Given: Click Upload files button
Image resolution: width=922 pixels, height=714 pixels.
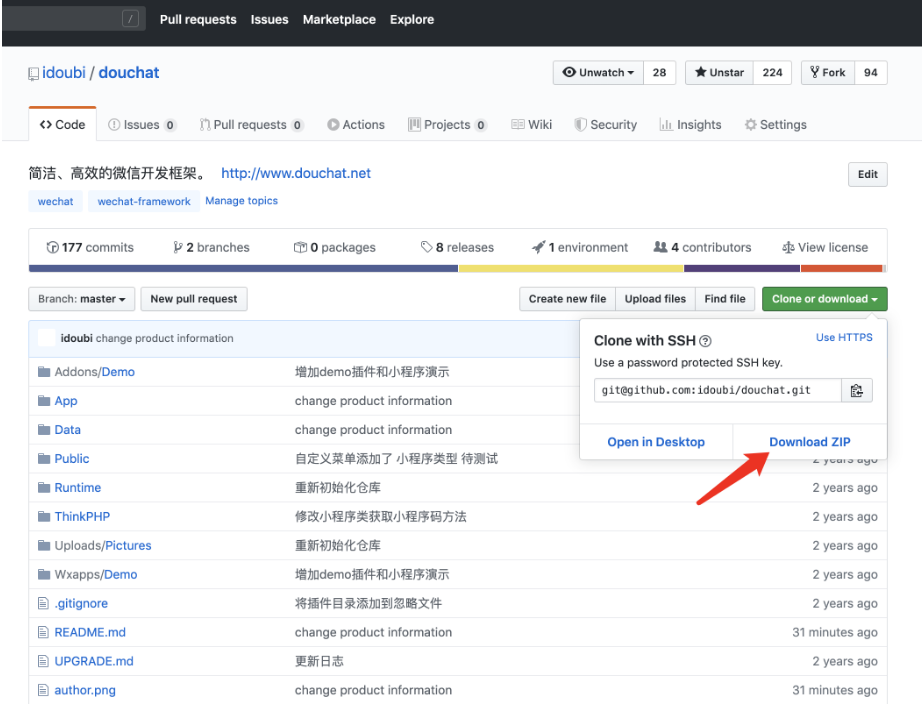Looking at the screenshot, I should point(655,299).
